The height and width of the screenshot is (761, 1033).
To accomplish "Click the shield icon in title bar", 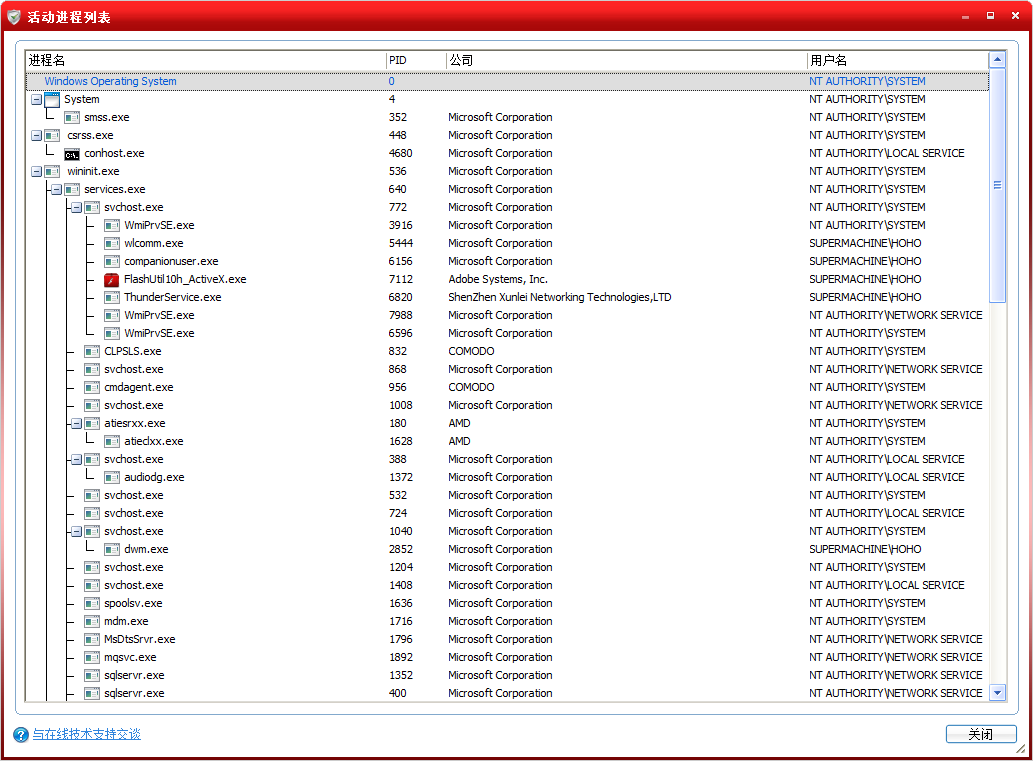I will click(14, 16).
